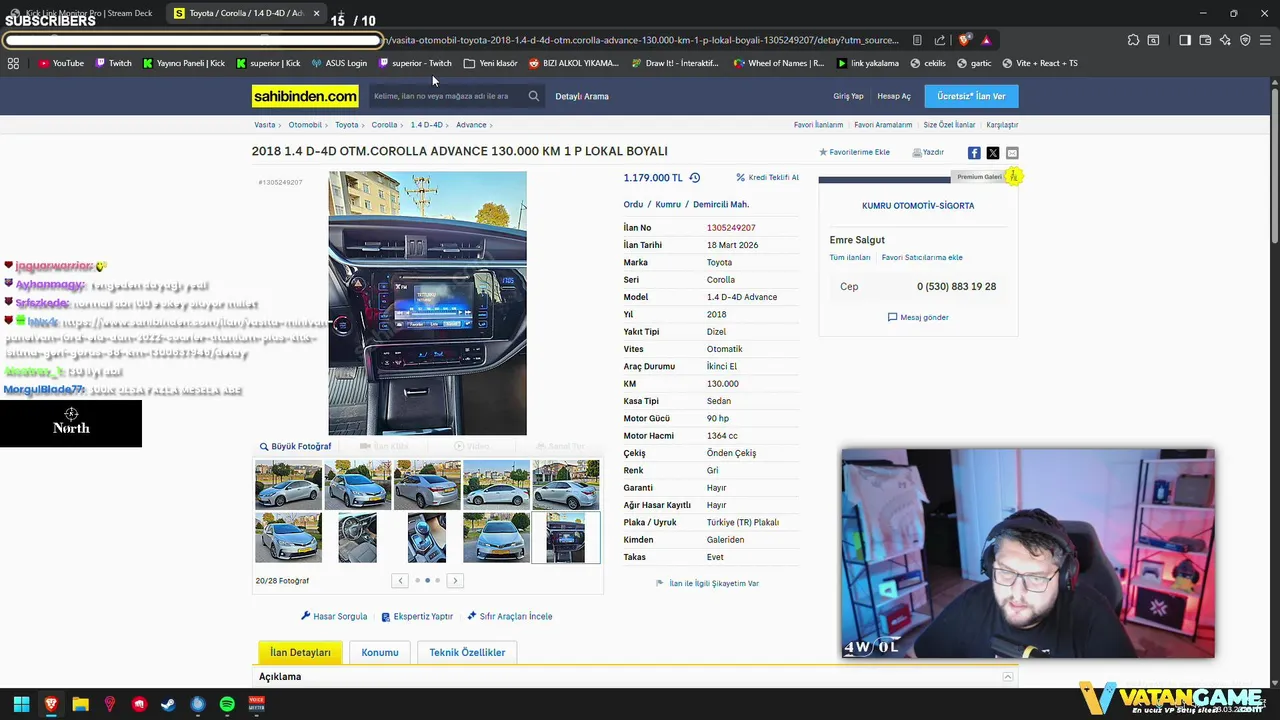Screen dimensions: 1280x720
Task: Click Favori Satıcılarıma ekle link
Action: coord(922,257)
